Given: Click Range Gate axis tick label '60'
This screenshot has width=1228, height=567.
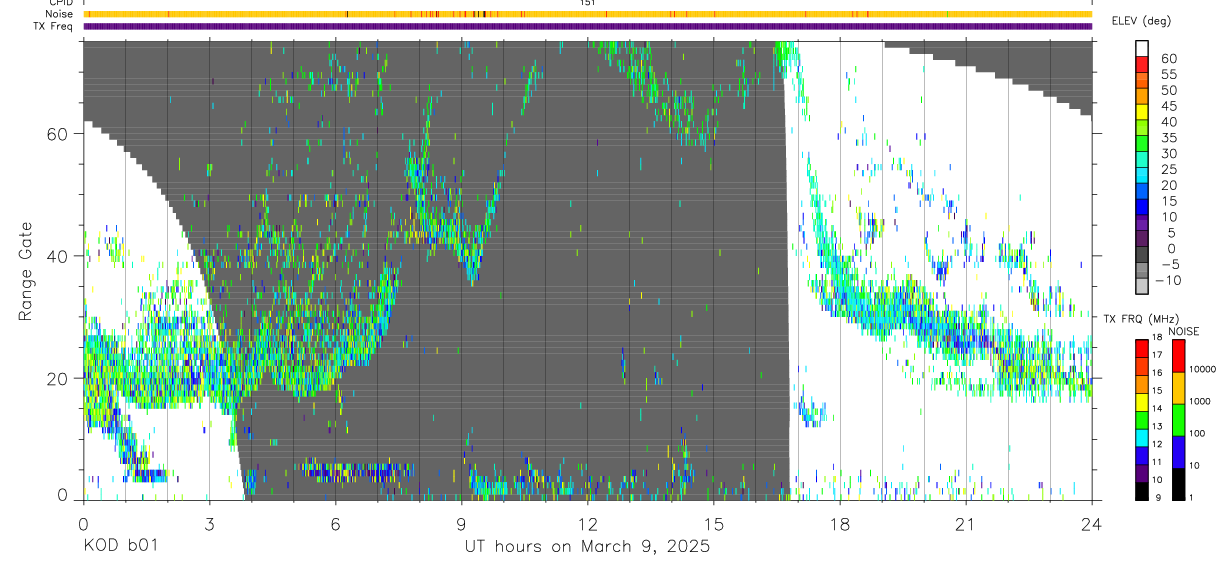Looking at the screenshot, I should click(x=57, y=134).
